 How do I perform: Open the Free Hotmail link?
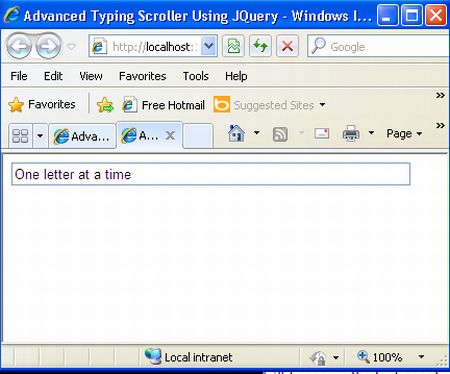pos(163,105)
